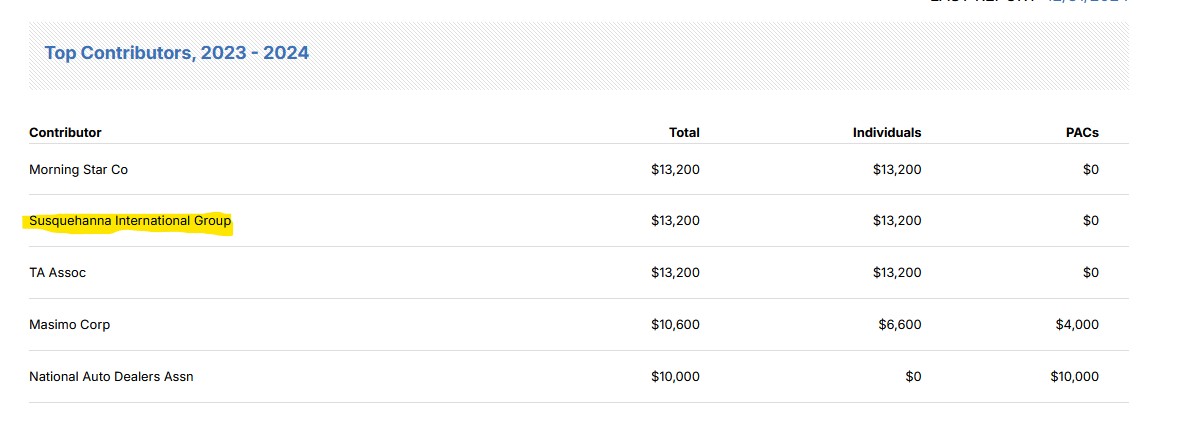The height and width of the screenshot is (441, 1182).
Task: Click the Morning Star Co contributor name
Action: click(78, 170)
